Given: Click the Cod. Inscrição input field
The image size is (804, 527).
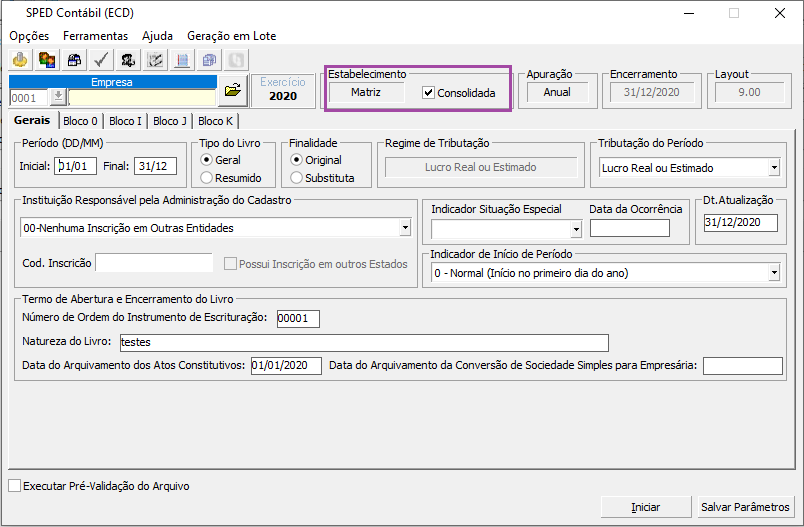Looking at the screenshot, I should pyautogui.click(x=154, y=262).
